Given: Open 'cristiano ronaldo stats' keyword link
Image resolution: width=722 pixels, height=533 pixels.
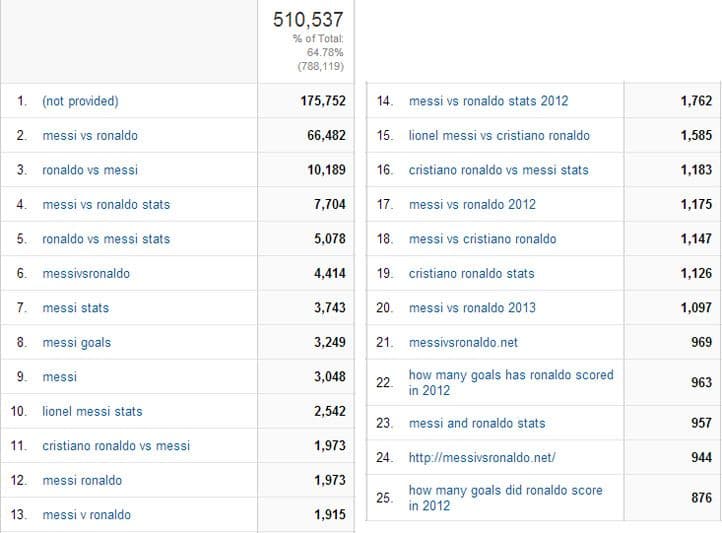Looking at the screenshot, I should pos(472,273).
